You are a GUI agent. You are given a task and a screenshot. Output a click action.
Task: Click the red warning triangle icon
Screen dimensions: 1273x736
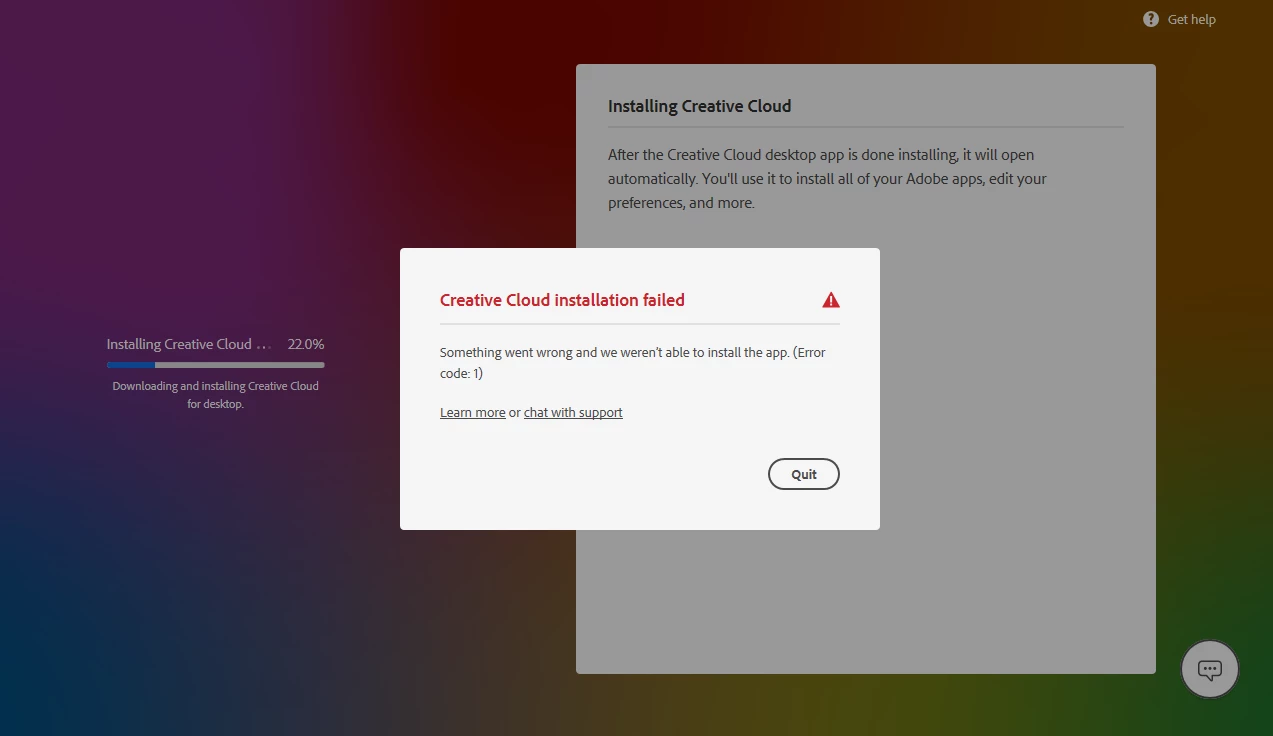point(831,300)
